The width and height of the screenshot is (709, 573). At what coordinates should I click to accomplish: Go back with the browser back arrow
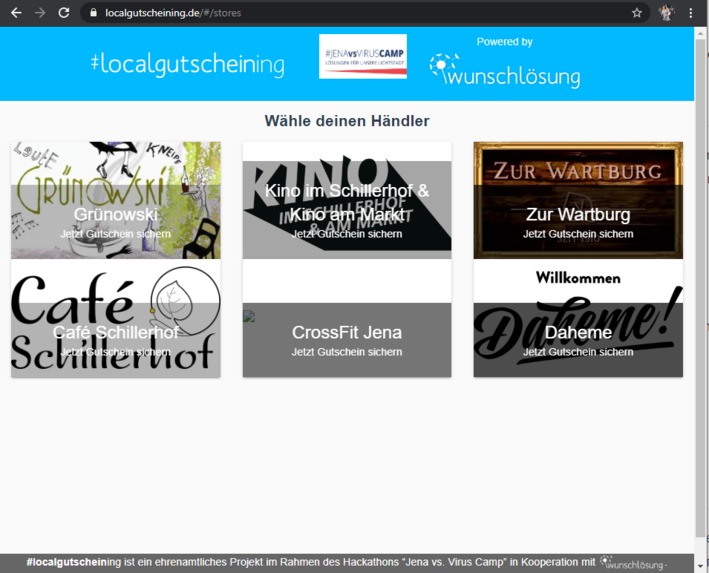[x=16, y=13]
